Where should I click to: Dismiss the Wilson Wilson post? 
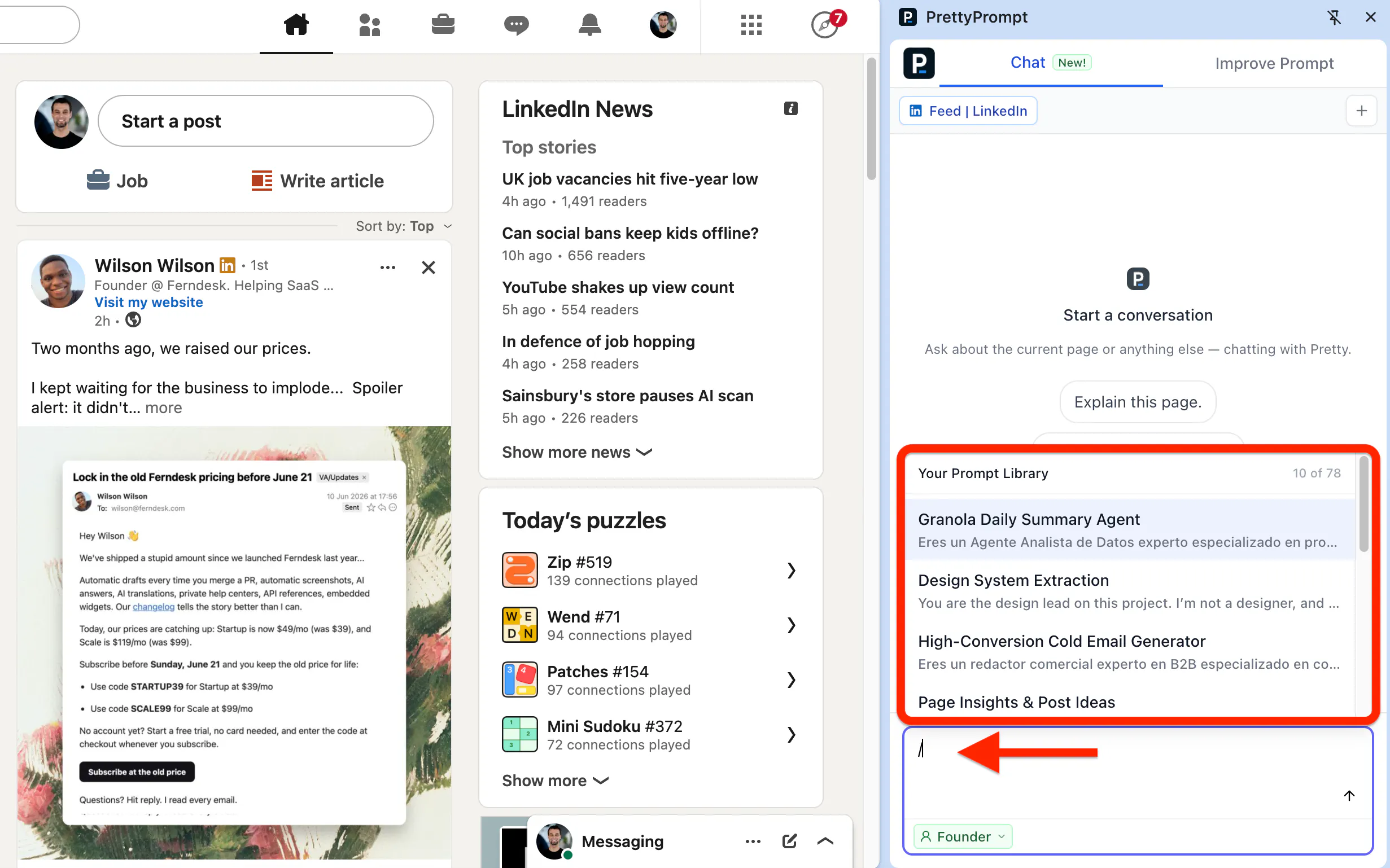[x=429, y=268]
